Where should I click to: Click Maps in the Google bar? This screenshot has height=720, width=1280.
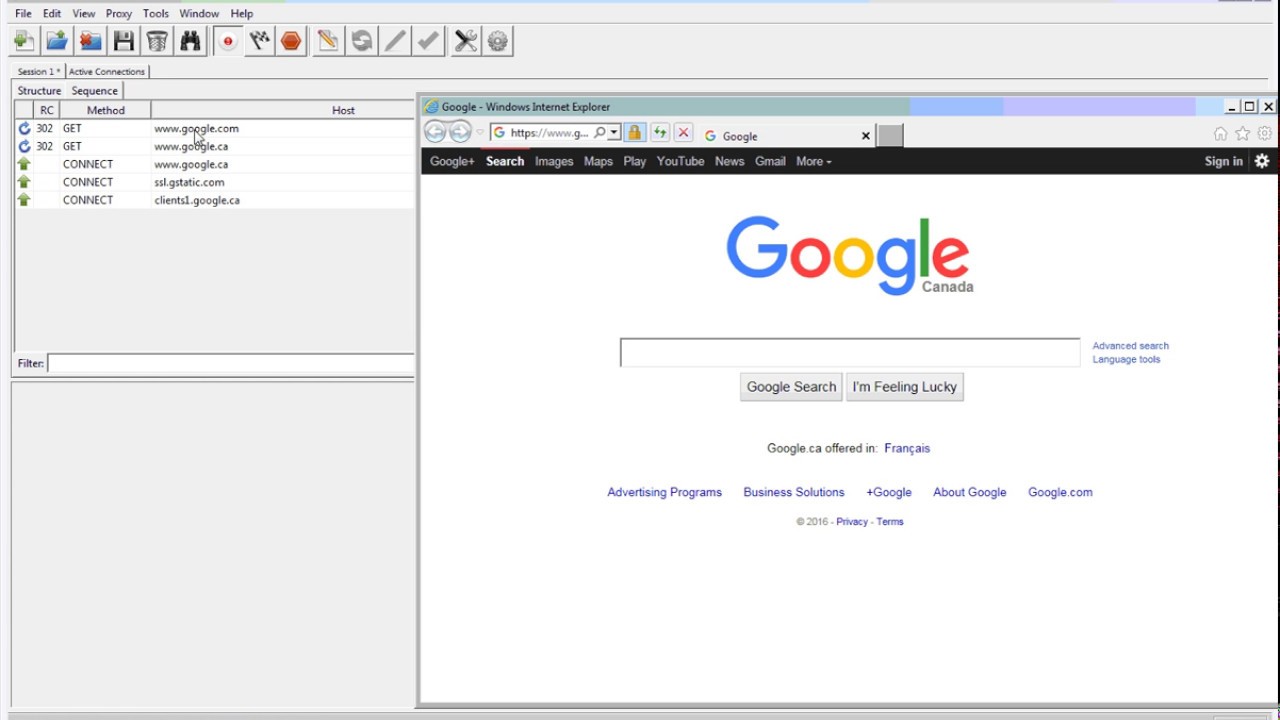pyautogui.click(x=598, y=161)
